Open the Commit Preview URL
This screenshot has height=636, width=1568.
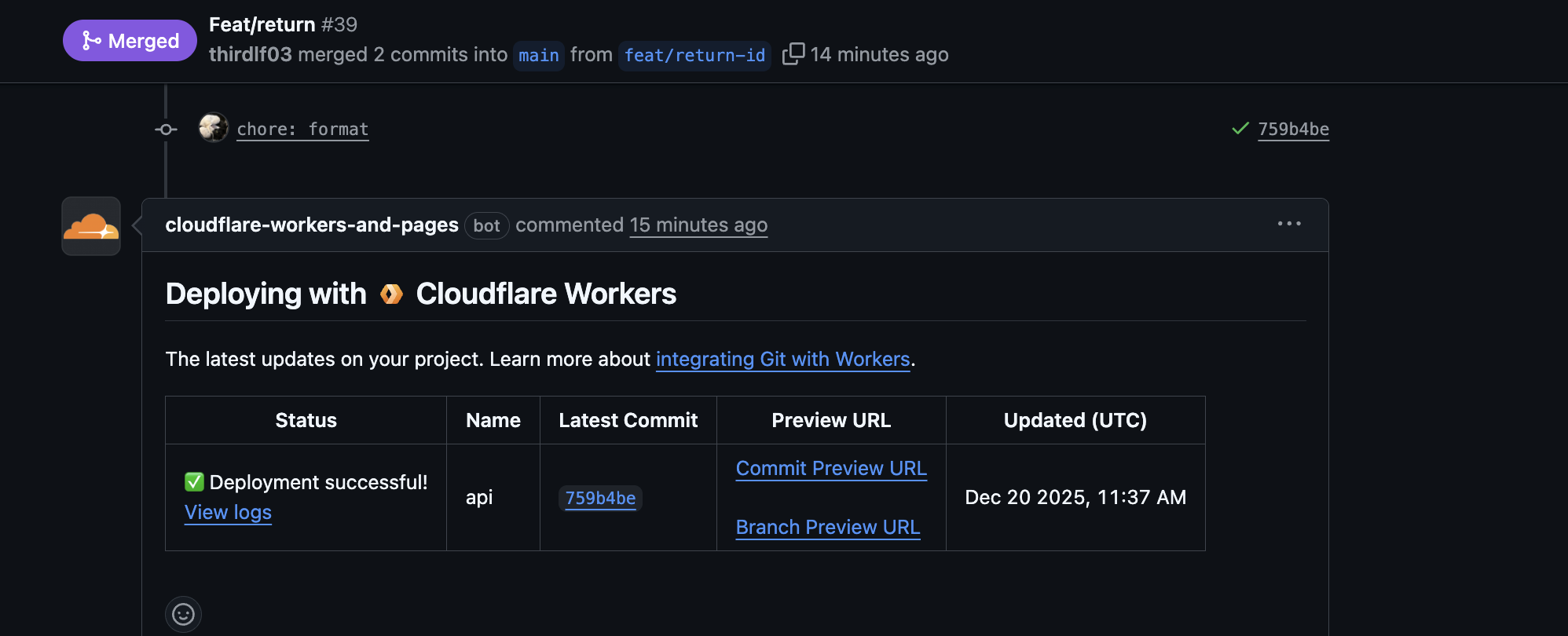click(x=831, y=469)
